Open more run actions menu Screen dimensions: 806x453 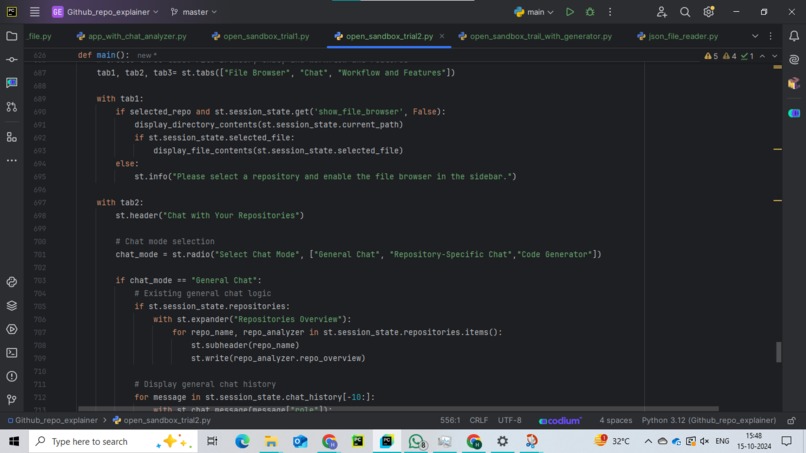tap(610, 11)
